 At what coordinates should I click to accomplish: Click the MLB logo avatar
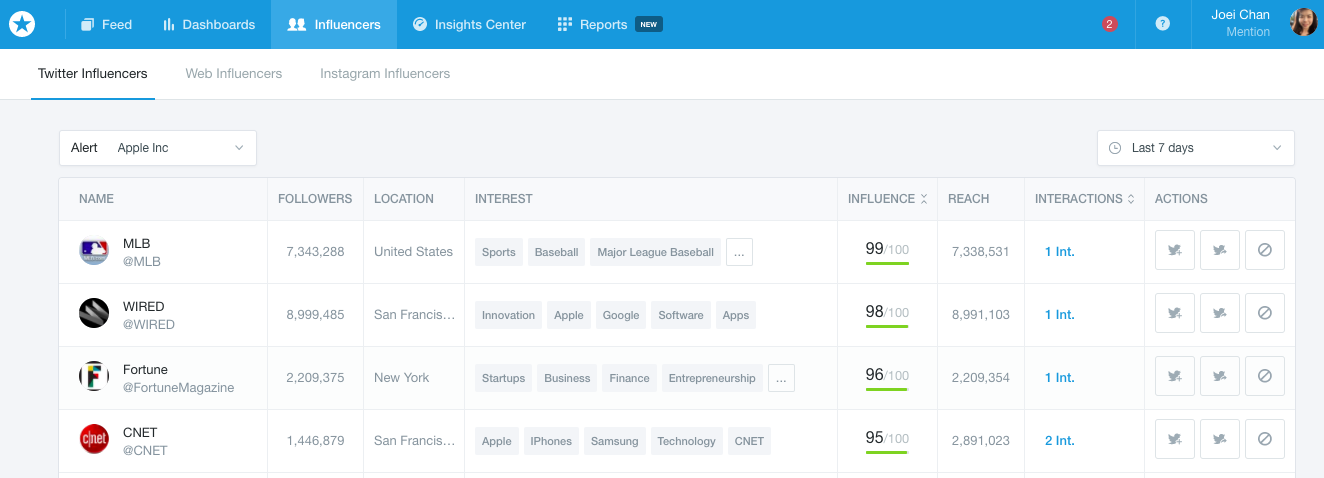94,251
